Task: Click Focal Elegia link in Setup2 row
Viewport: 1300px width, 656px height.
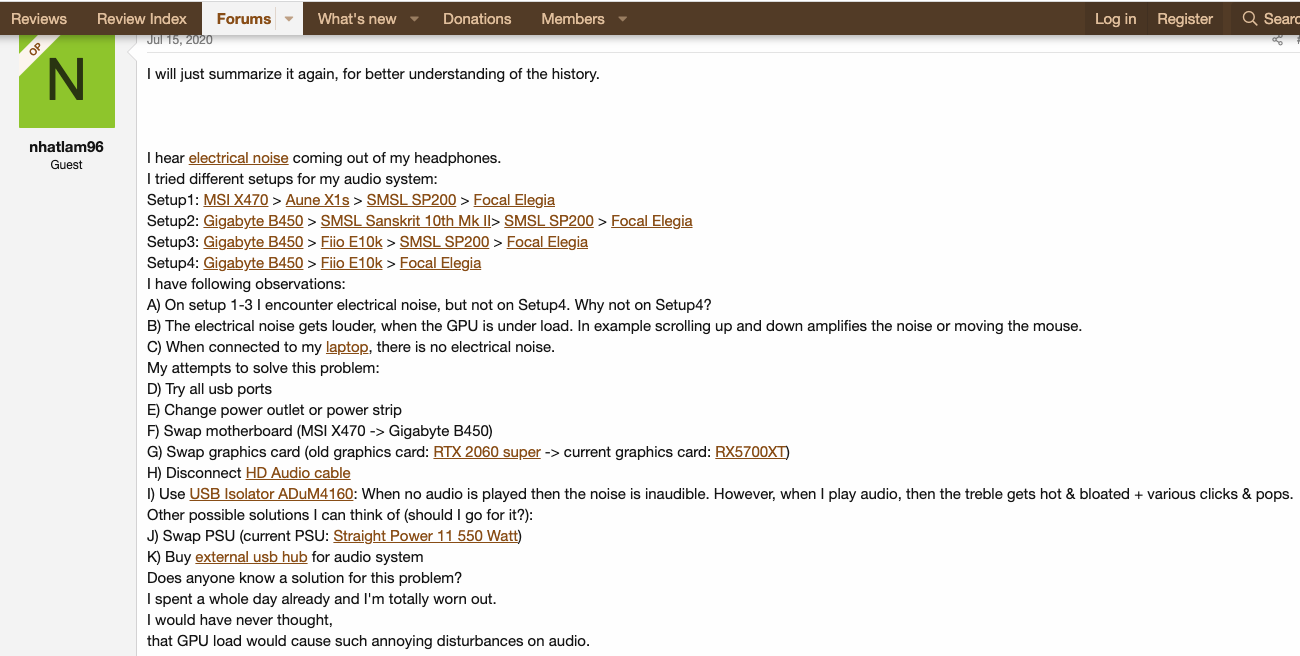Action: [x=652, y=221]
